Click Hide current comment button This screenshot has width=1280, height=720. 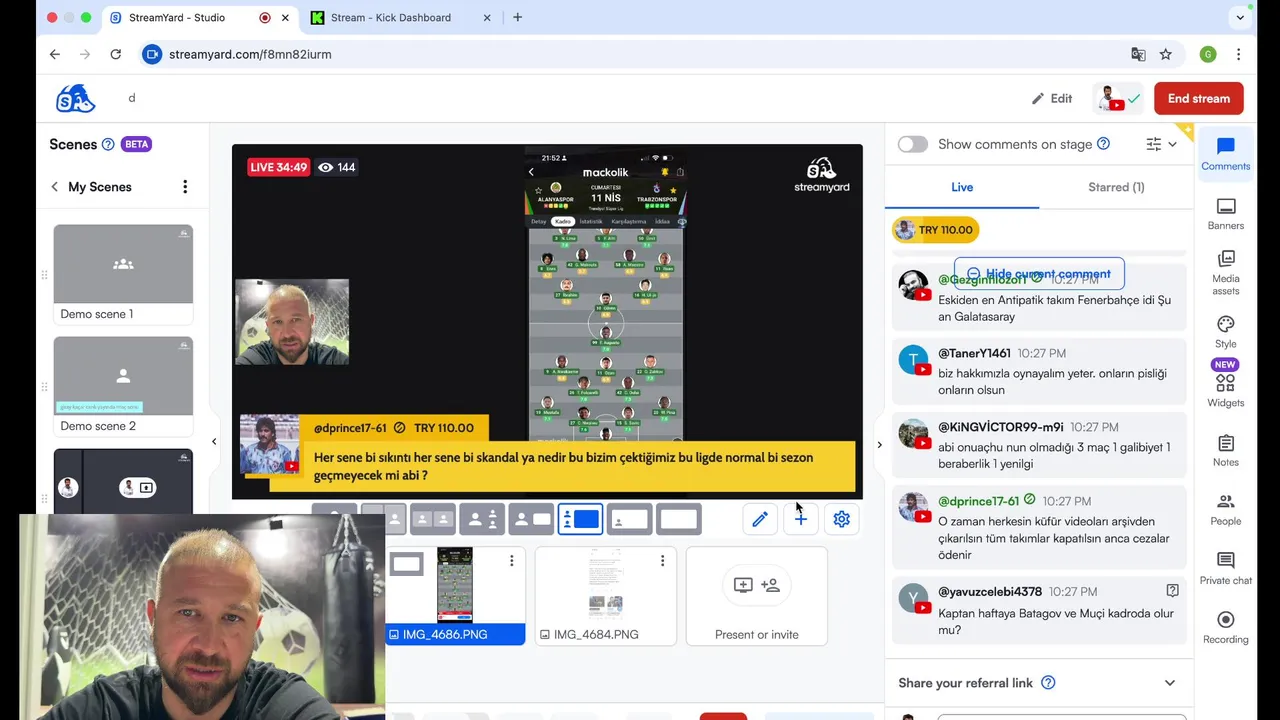pos(1039,274)
